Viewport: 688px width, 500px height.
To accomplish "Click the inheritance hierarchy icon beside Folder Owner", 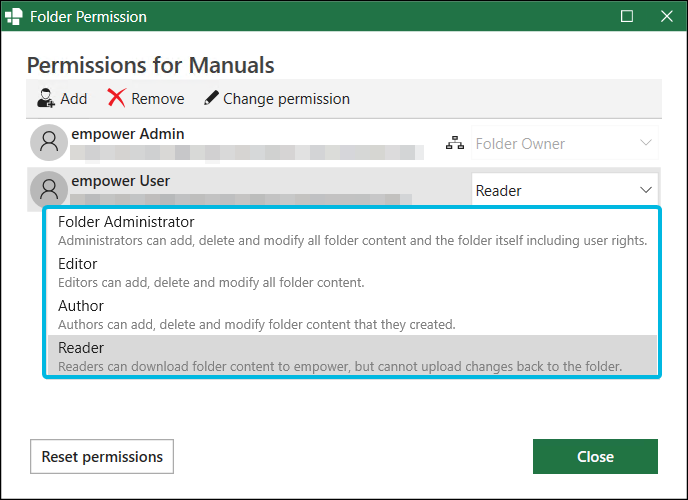I will (455, 143).
